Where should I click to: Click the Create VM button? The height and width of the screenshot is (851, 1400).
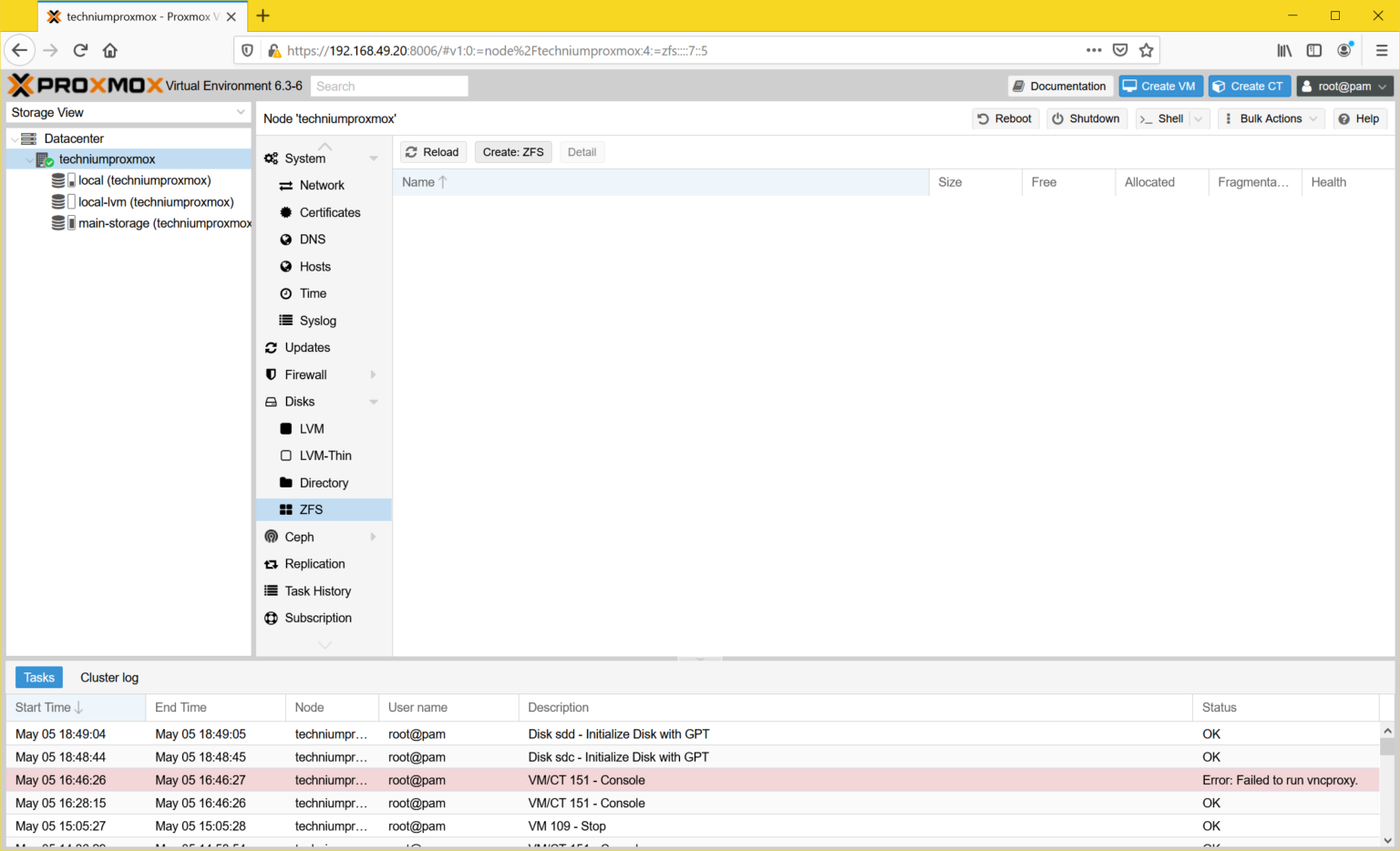(x=1159, y=87)
